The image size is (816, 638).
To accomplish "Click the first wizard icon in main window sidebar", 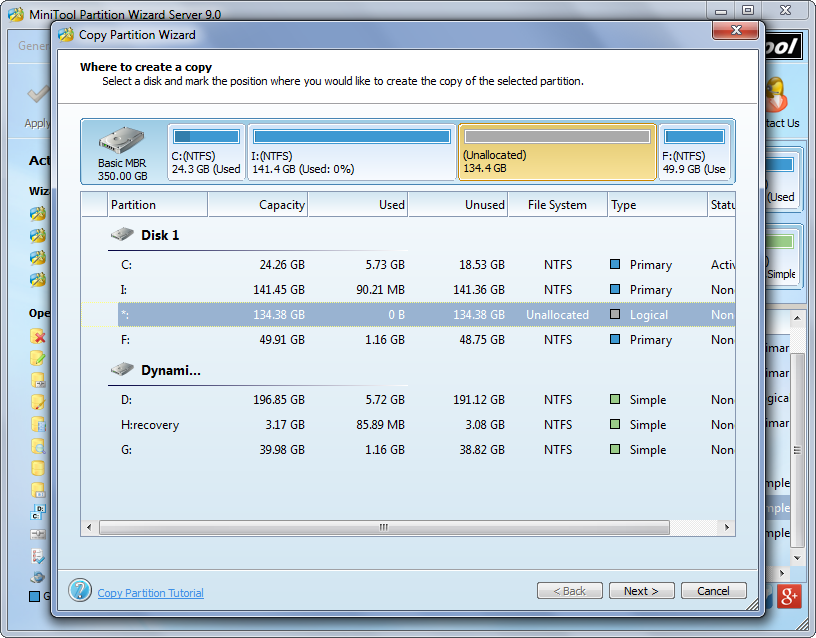I will pos(38,213).
